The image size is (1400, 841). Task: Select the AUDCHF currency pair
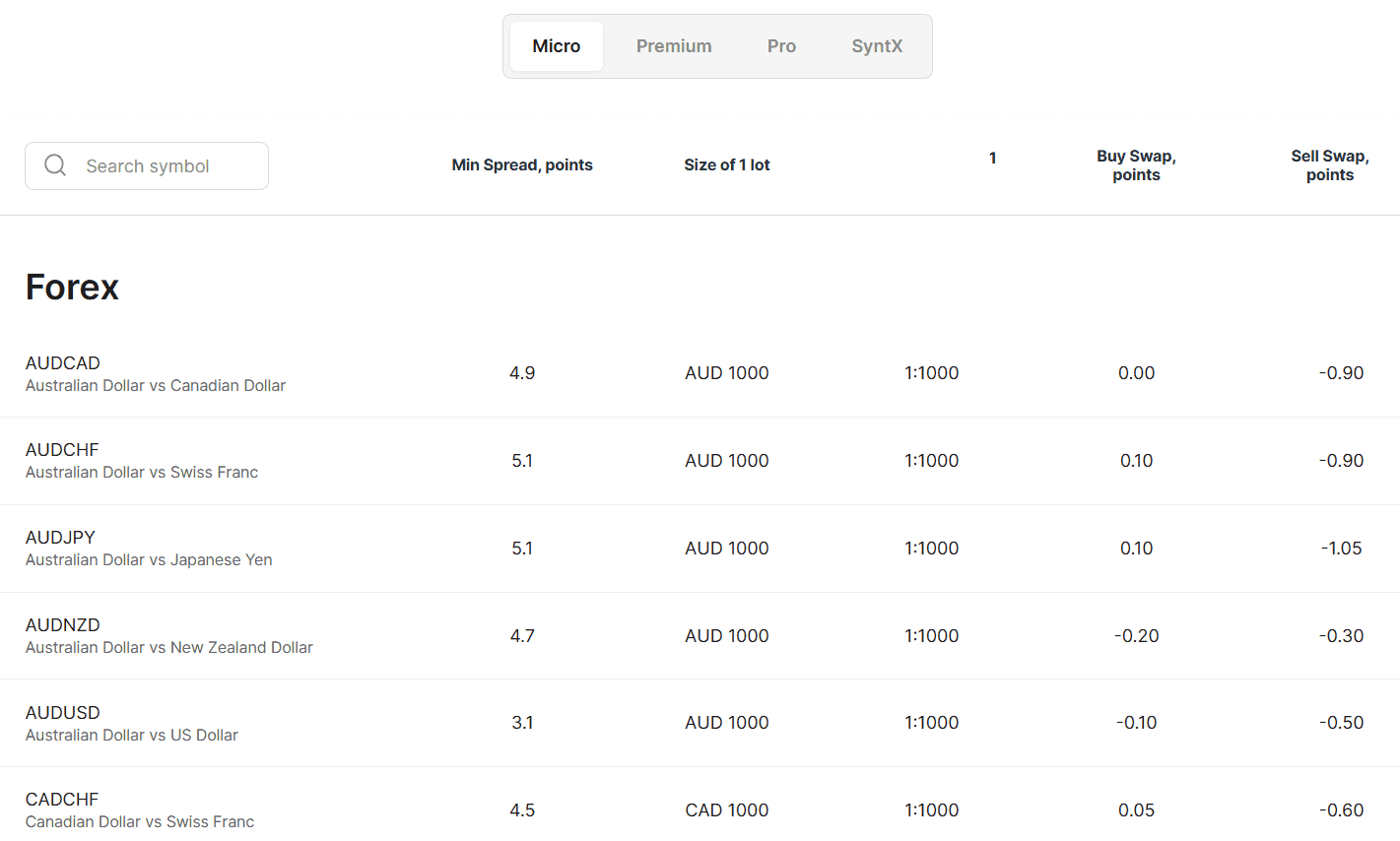(x=62, y=449)
